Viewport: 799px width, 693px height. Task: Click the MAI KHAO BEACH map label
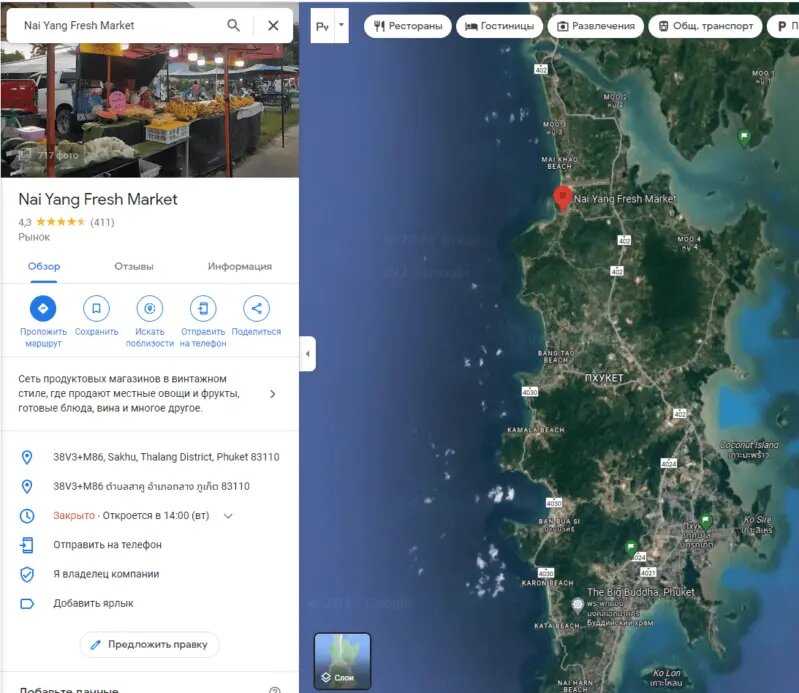click(x=560, y=163)
